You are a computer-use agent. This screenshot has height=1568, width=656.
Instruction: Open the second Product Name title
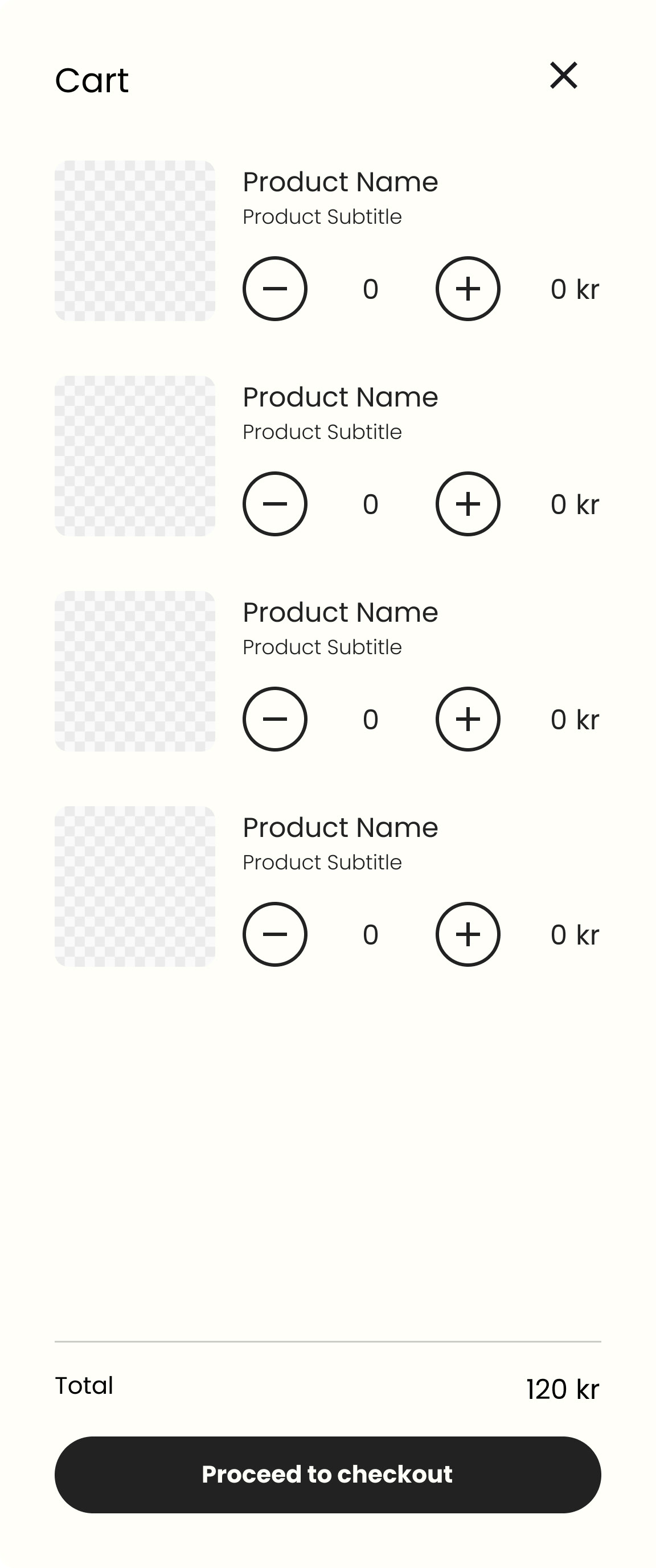340,397
